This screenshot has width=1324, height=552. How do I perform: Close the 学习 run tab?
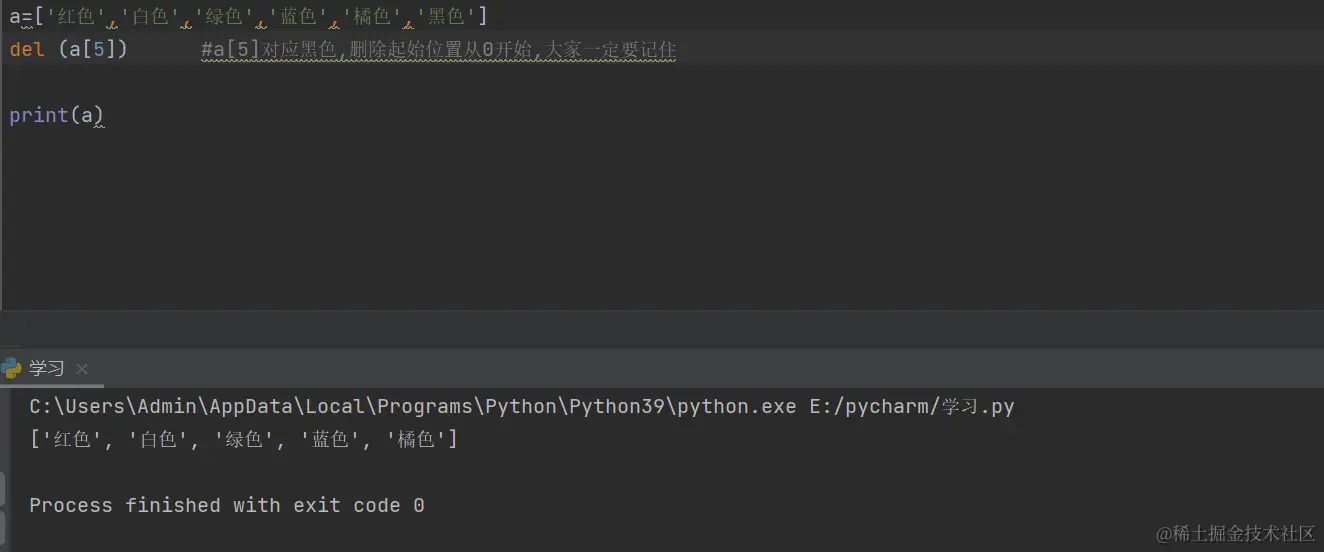pos(82,369)
